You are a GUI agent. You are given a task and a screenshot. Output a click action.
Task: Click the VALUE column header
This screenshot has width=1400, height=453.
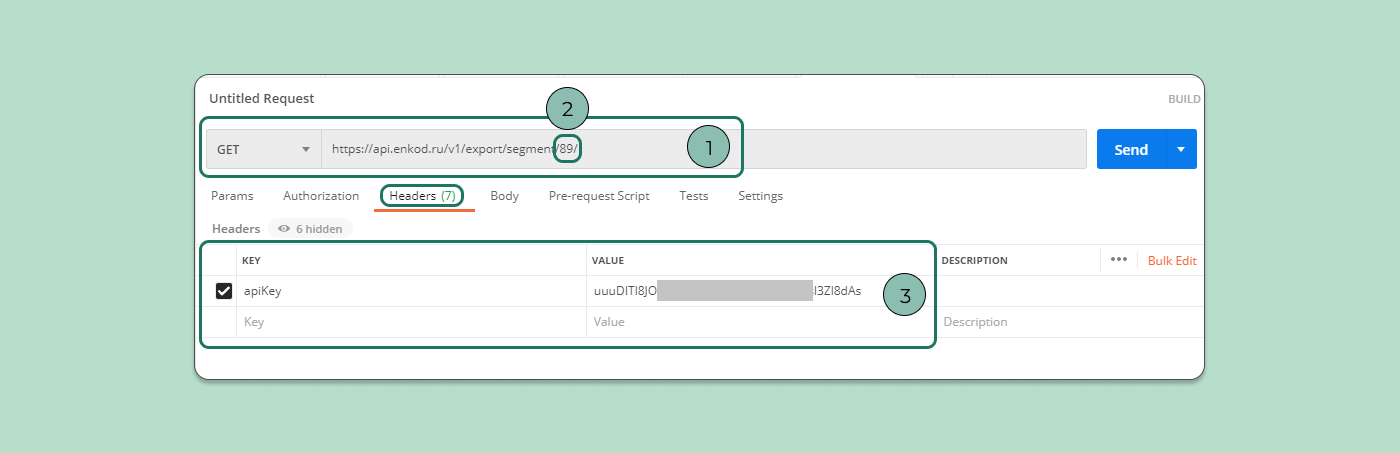point(608,261)
